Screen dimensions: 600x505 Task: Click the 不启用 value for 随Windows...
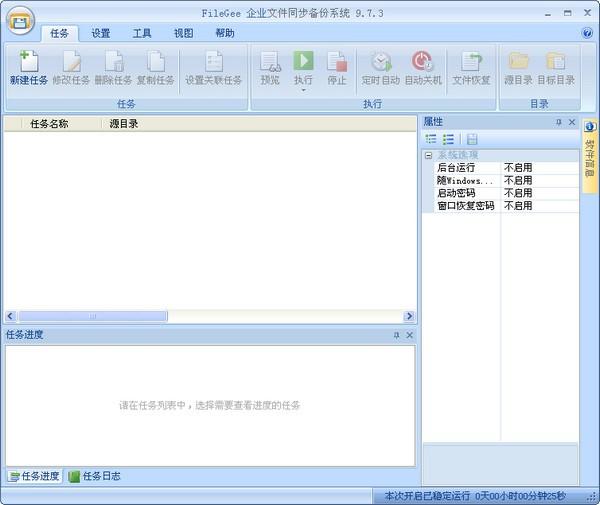click(x=518, y=180)
